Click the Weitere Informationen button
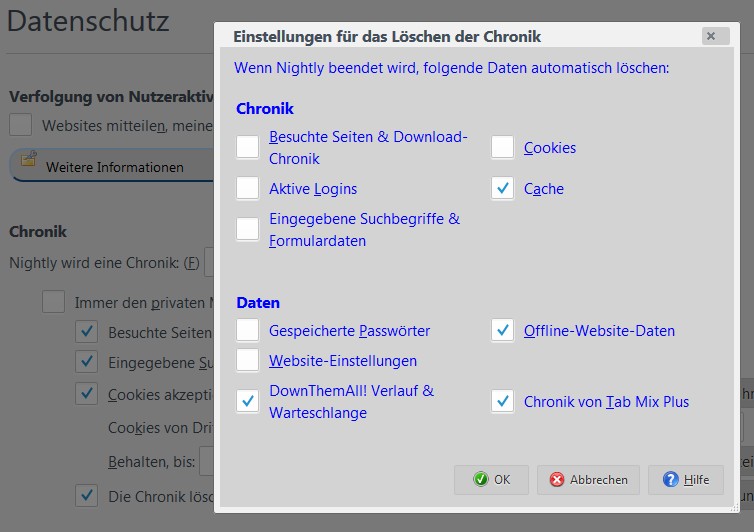This screenshot has height=532, width=754. click(113, 167)
